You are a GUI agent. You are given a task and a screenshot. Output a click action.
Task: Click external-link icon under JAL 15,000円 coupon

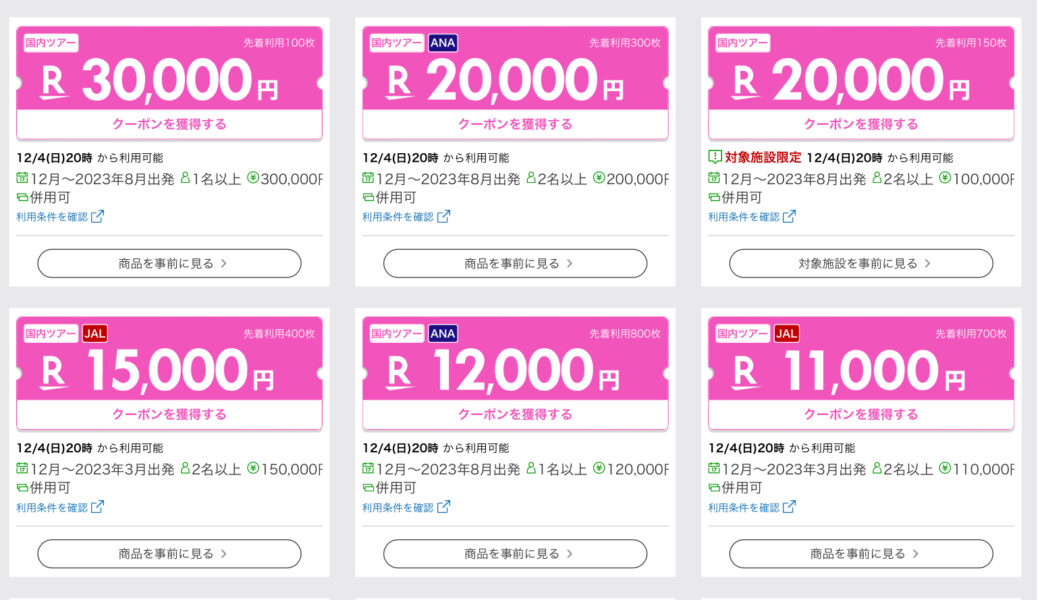[97, 507]
